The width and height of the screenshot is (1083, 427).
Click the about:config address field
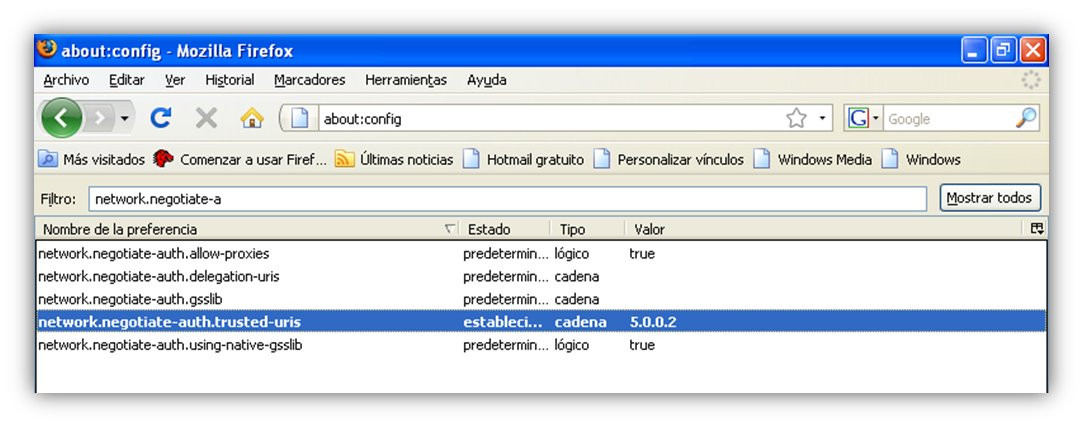point(550,119)
